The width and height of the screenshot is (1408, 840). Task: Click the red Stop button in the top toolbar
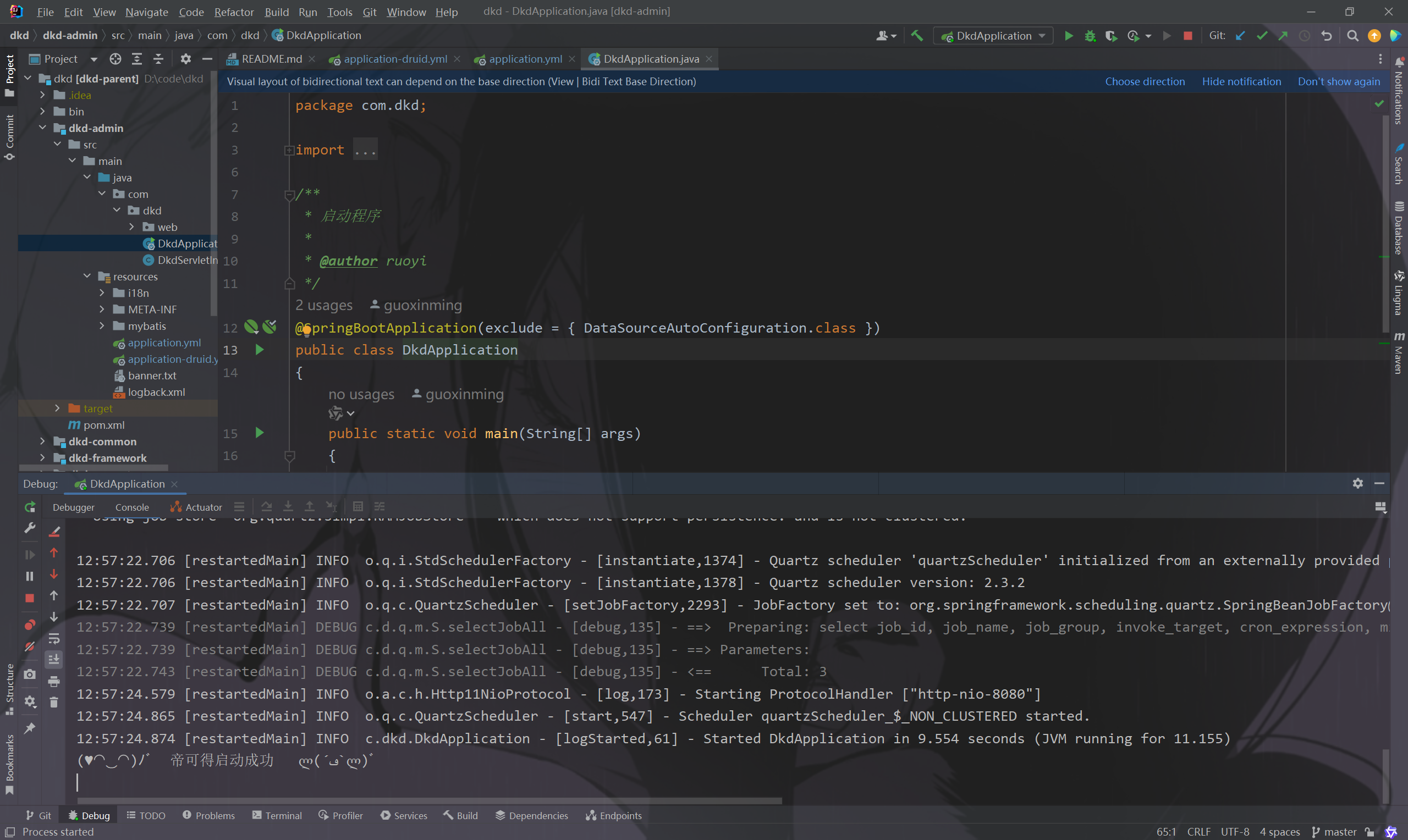tap(1188, 36)
